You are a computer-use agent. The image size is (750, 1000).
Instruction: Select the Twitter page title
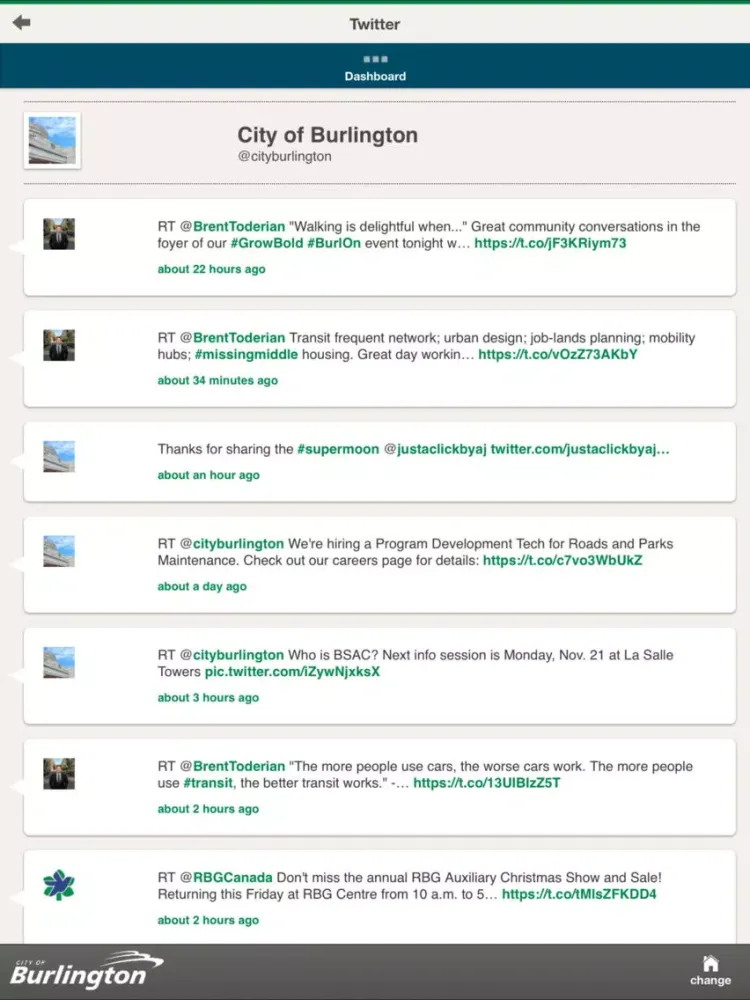pos(375,24)
